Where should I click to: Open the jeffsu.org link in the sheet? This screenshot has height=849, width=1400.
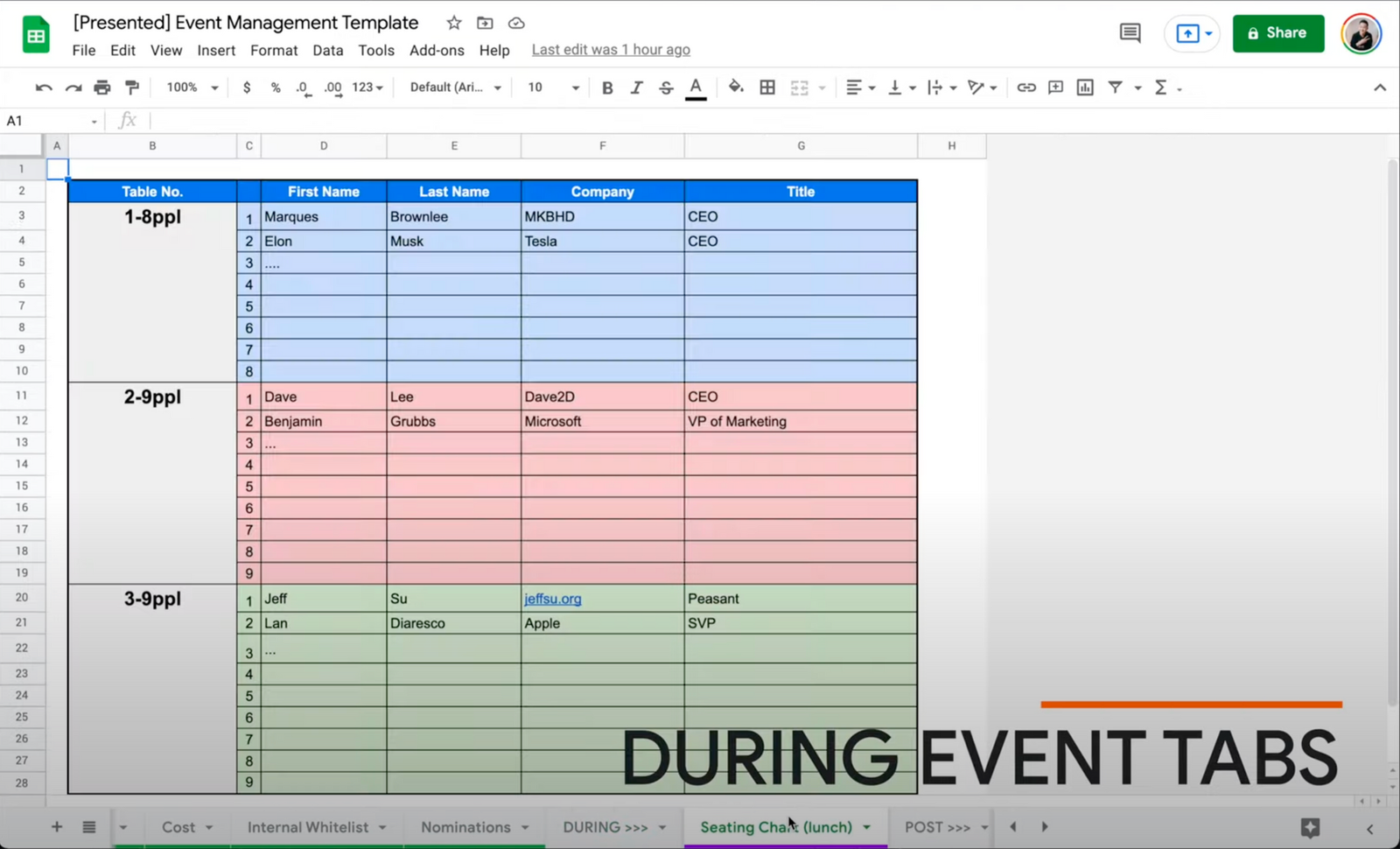pyautogui.click(x=551, y=599)
